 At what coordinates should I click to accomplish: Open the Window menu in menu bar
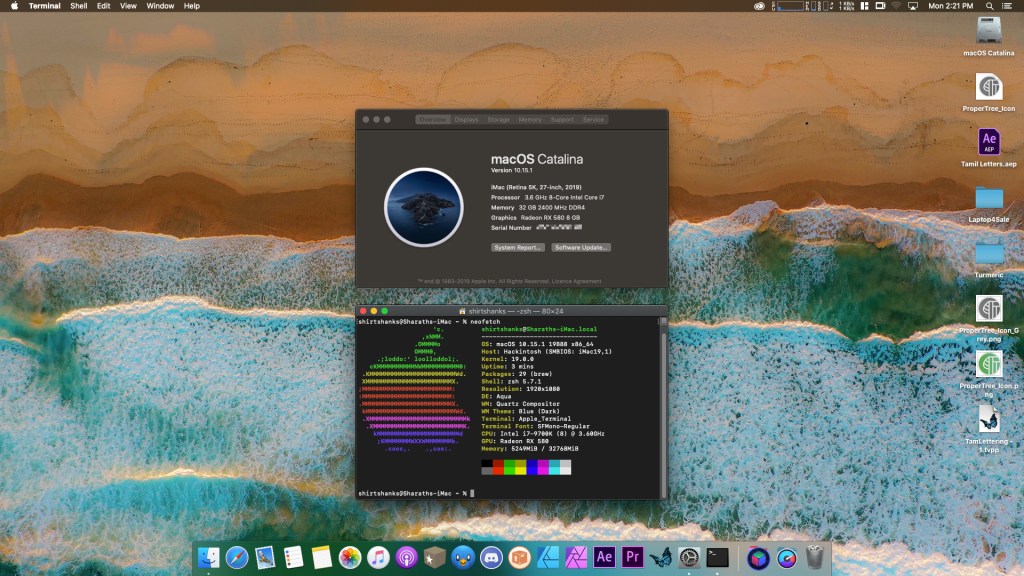(160, 6)
